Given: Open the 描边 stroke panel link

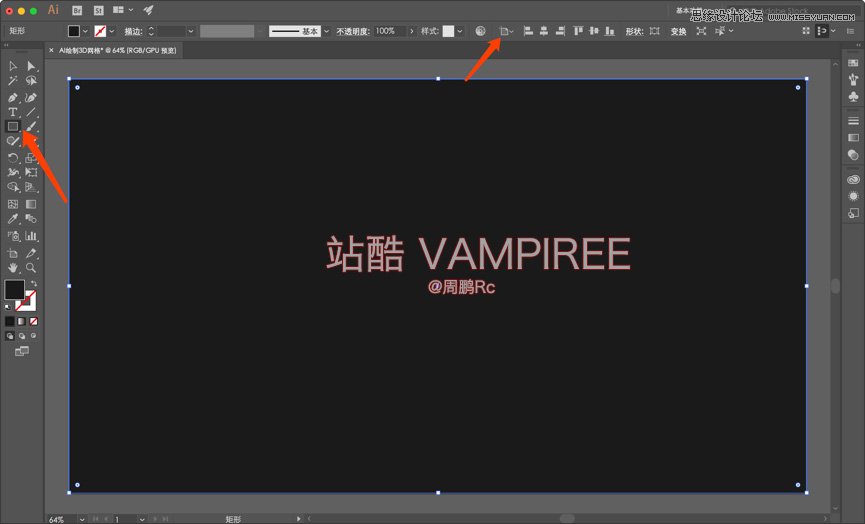Looking at the screenshot, I should (133, 31).
